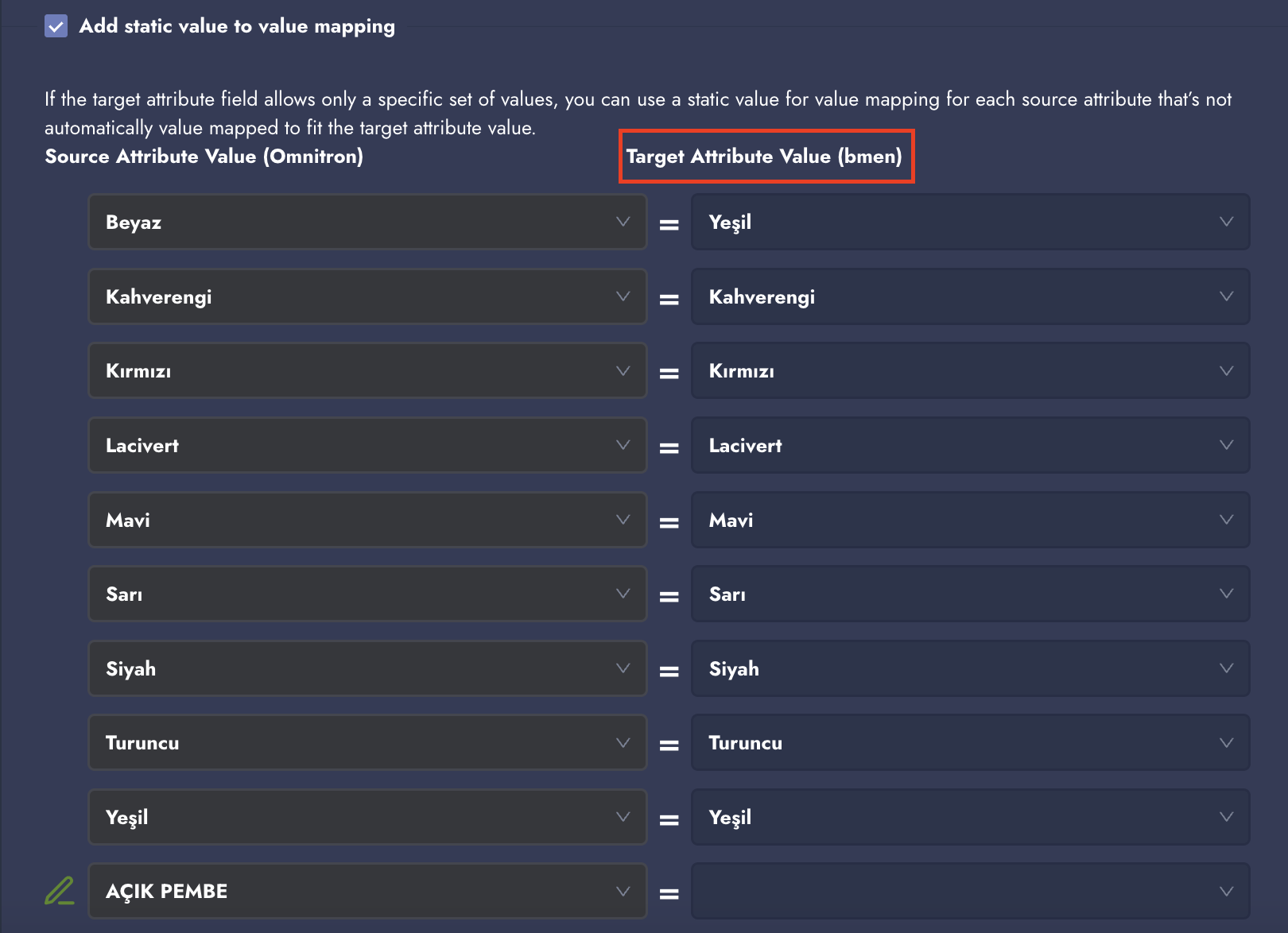Expand the Lacivert target dropdown arrow

click(x=1226, y=445)
